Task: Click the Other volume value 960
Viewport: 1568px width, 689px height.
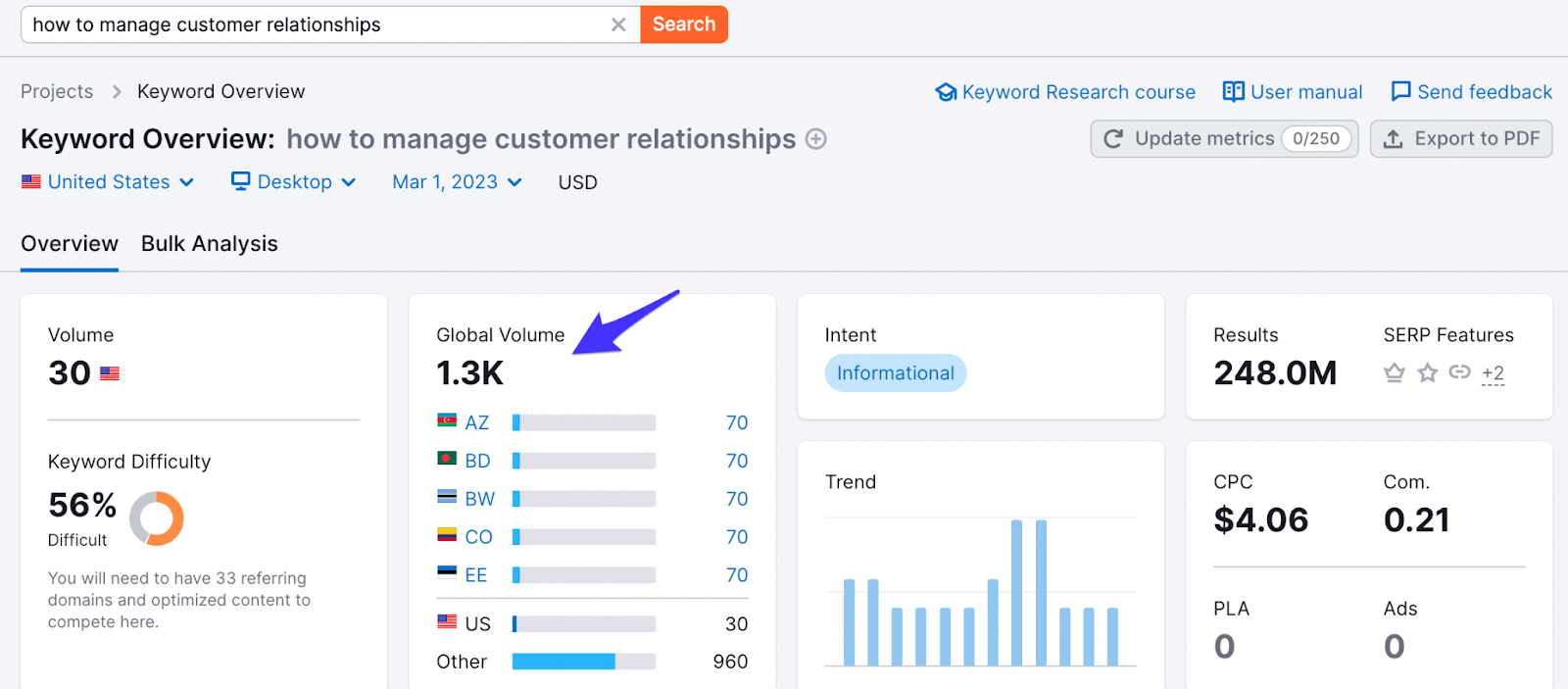Action: point(730,662)
